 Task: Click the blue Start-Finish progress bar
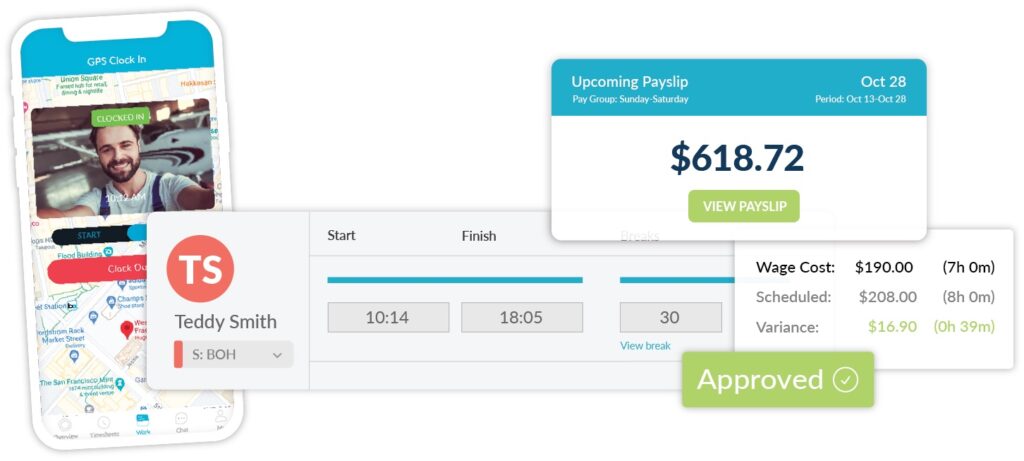455,280
